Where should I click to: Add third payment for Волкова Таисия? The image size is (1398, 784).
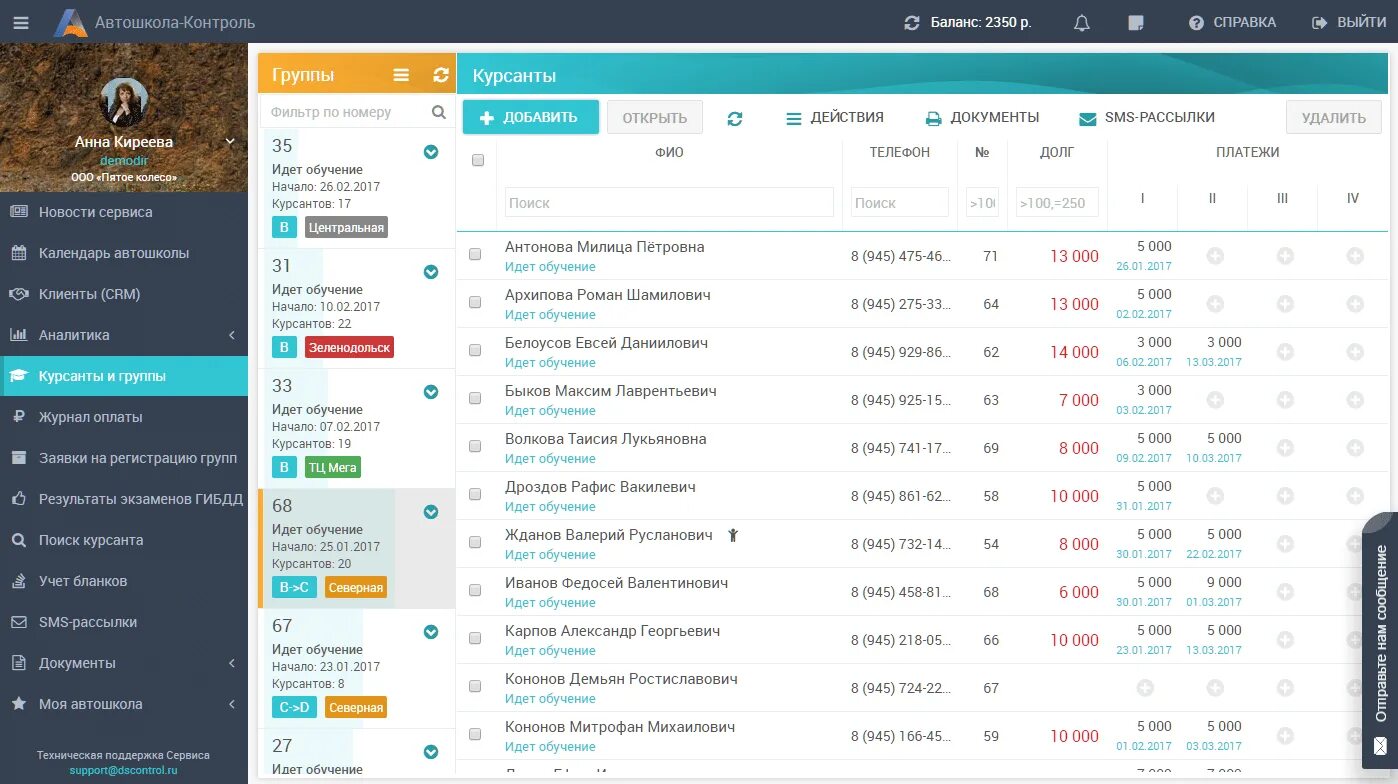pos(1285,448)
